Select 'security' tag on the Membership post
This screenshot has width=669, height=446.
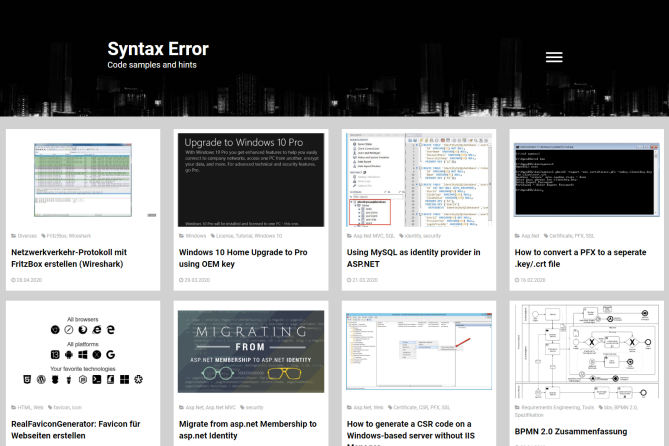click(x=254, y=408)
